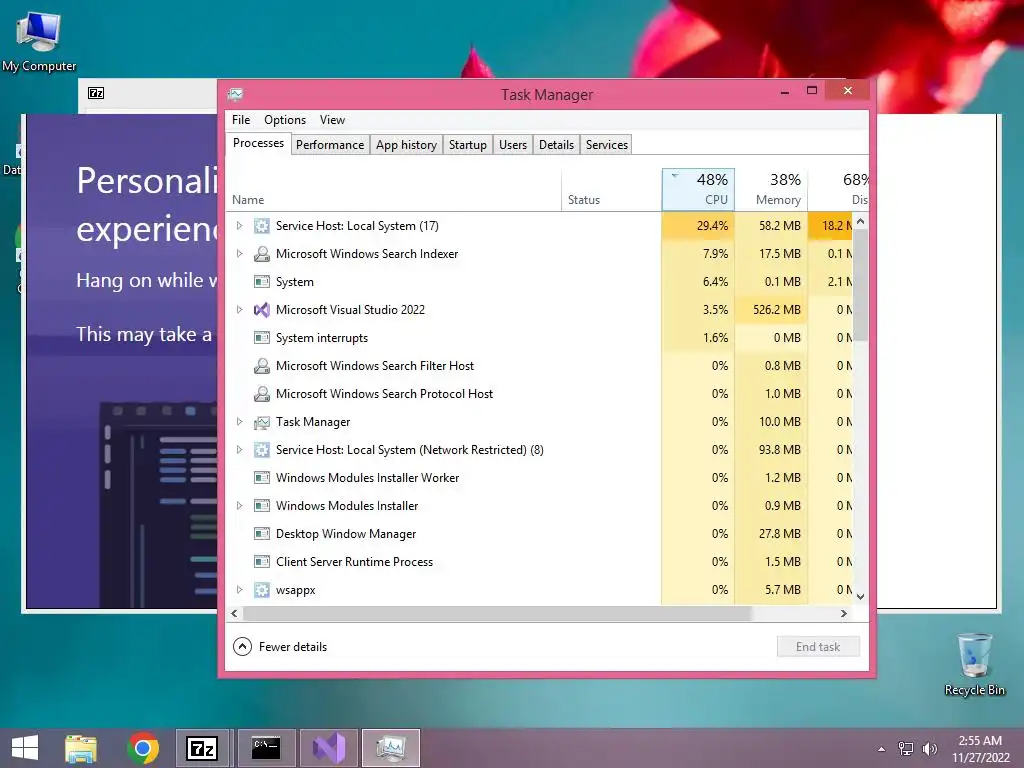
Task: Switch to the App history tab
Action: 406,145
